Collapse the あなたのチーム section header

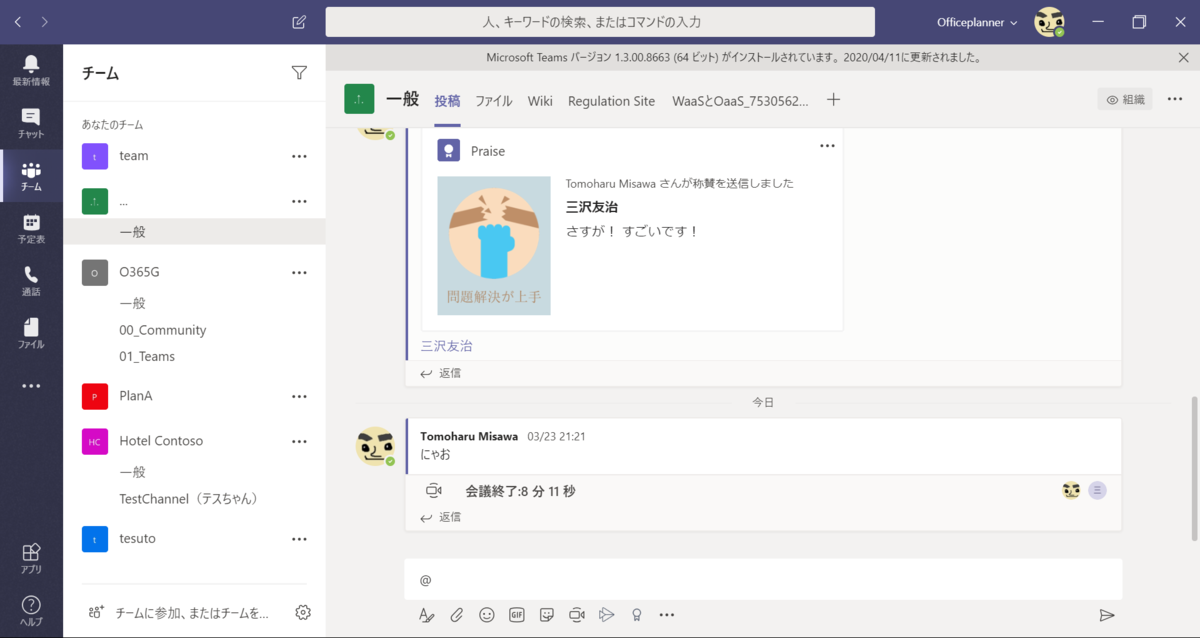coord(112,125)
